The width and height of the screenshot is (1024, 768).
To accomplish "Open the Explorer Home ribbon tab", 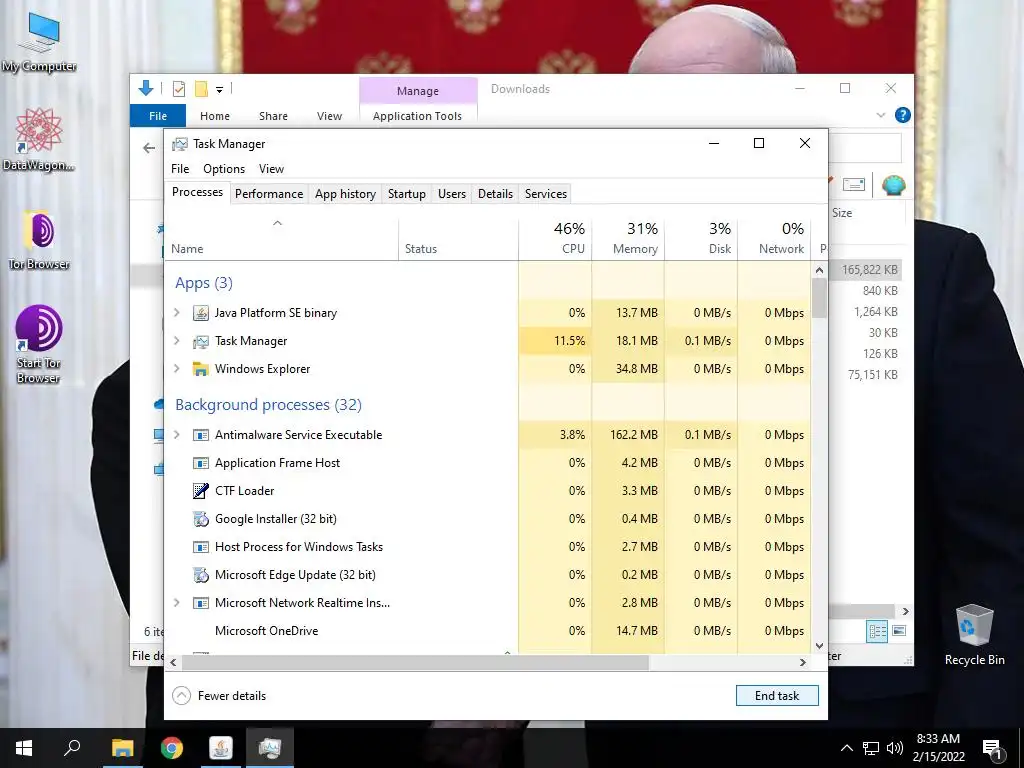I will click(x=215, y=116).
